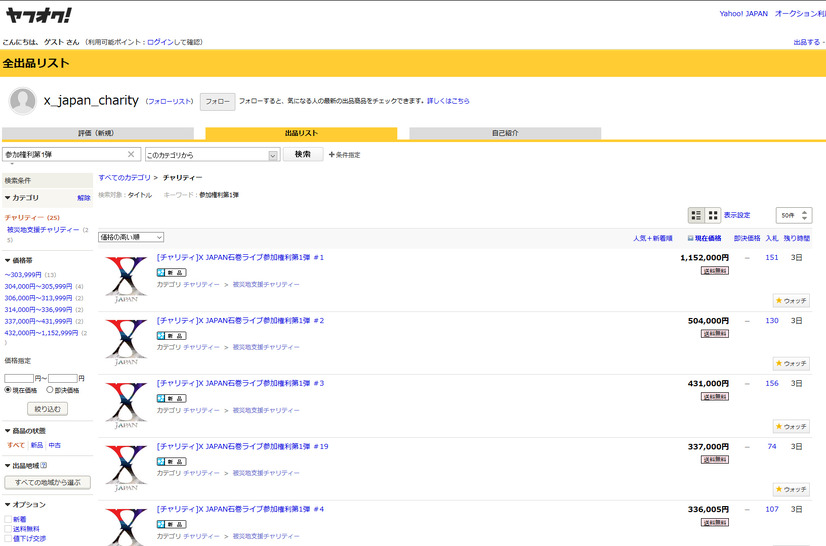Image resolution: width=826 pixels, height=546 pixels.
Task: Enable the 新着 option checkbox
Action: coord(8,519)
